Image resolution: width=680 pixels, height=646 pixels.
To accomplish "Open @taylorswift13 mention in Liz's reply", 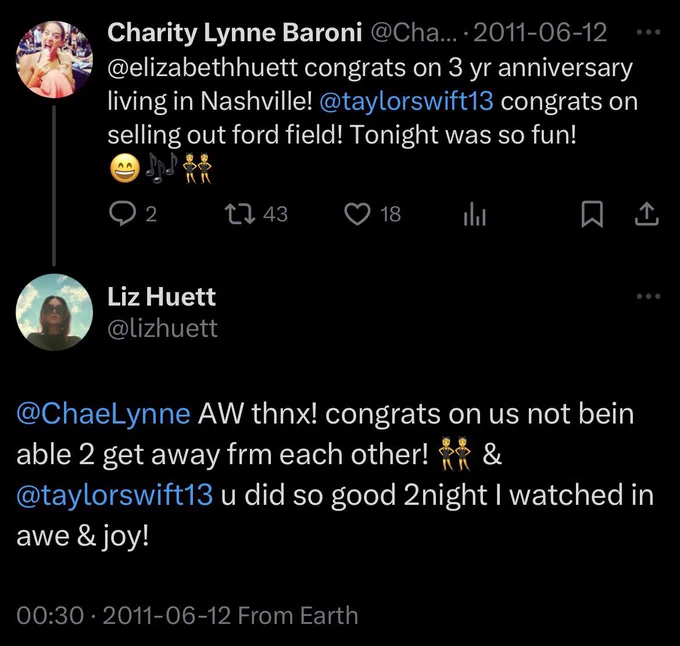I will 114,495.
